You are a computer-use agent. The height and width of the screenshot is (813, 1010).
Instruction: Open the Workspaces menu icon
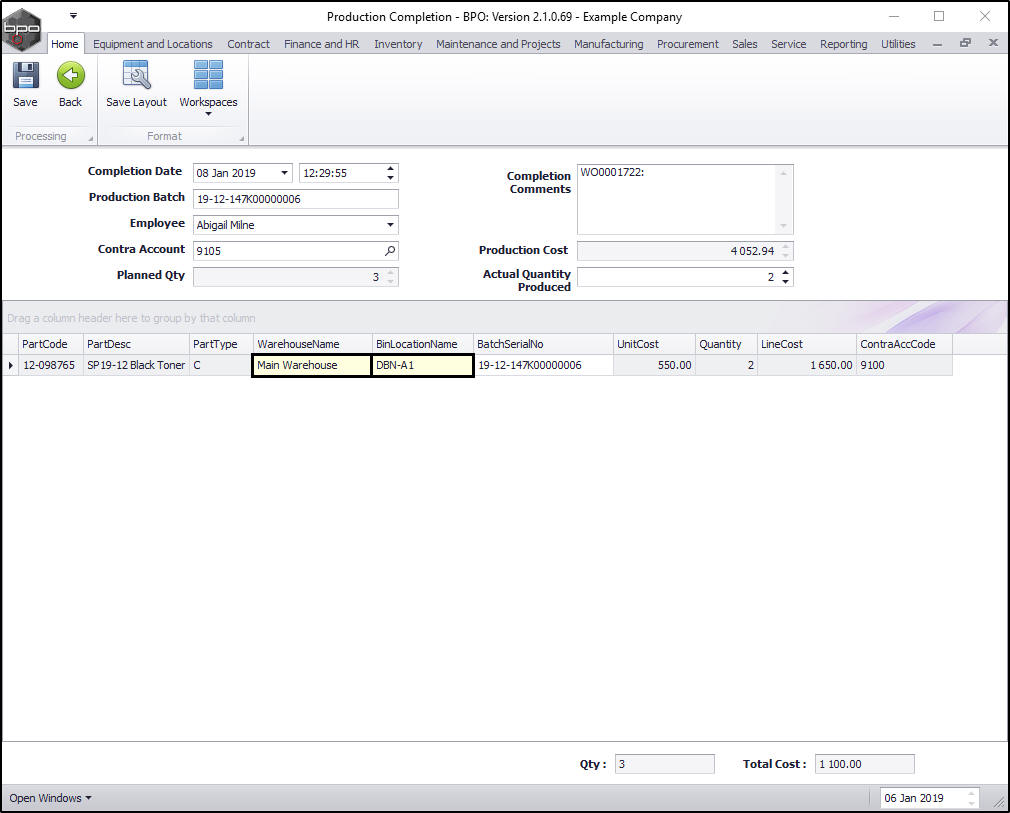tap(208, 75)
